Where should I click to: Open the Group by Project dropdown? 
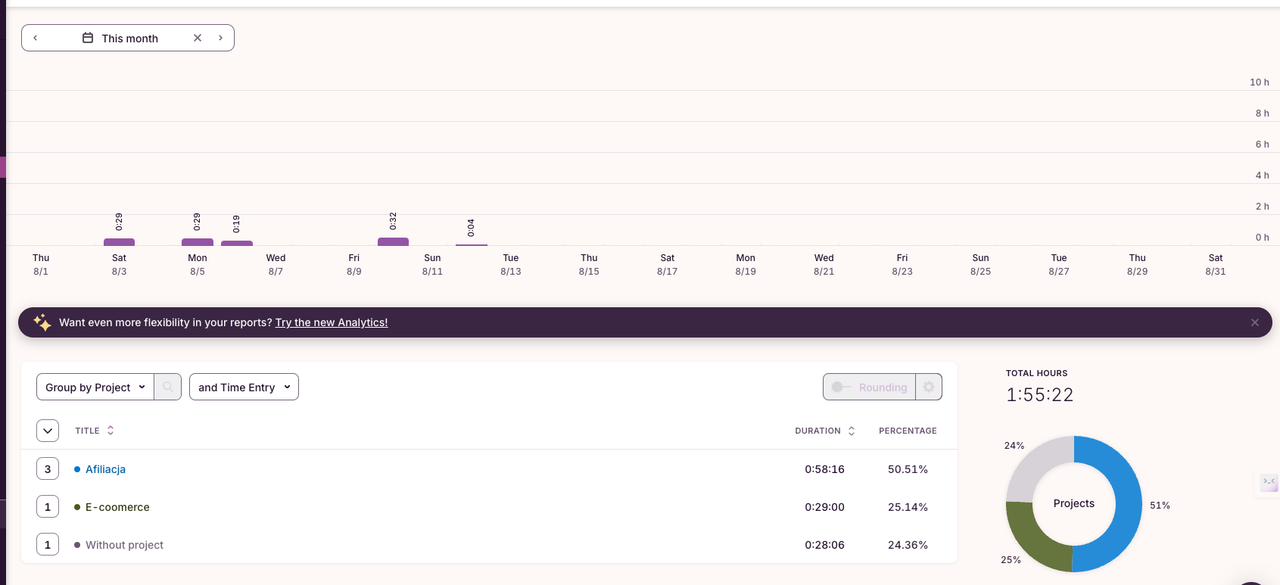pos(95,387)
